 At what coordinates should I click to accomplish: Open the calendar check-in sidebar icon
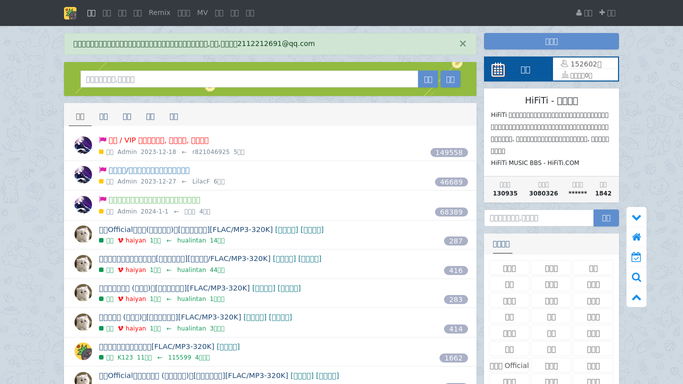[636, 257]
